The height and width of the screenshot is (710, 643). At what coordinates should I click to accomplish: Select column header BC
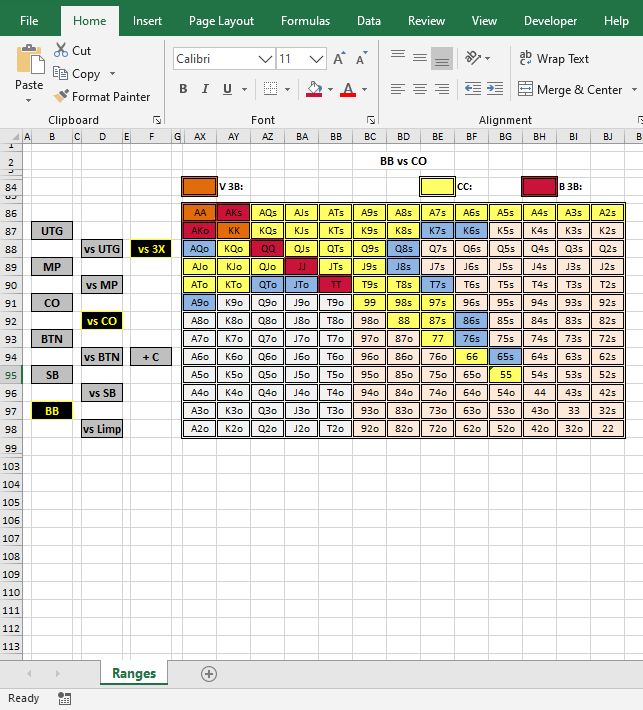coord(370,137)
